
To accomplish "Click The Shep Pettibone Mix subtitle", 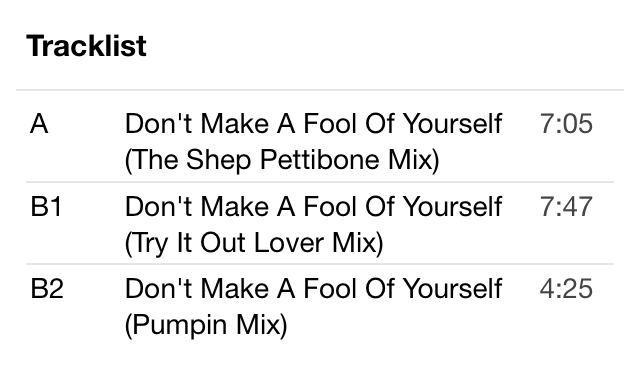I will 282,160.
